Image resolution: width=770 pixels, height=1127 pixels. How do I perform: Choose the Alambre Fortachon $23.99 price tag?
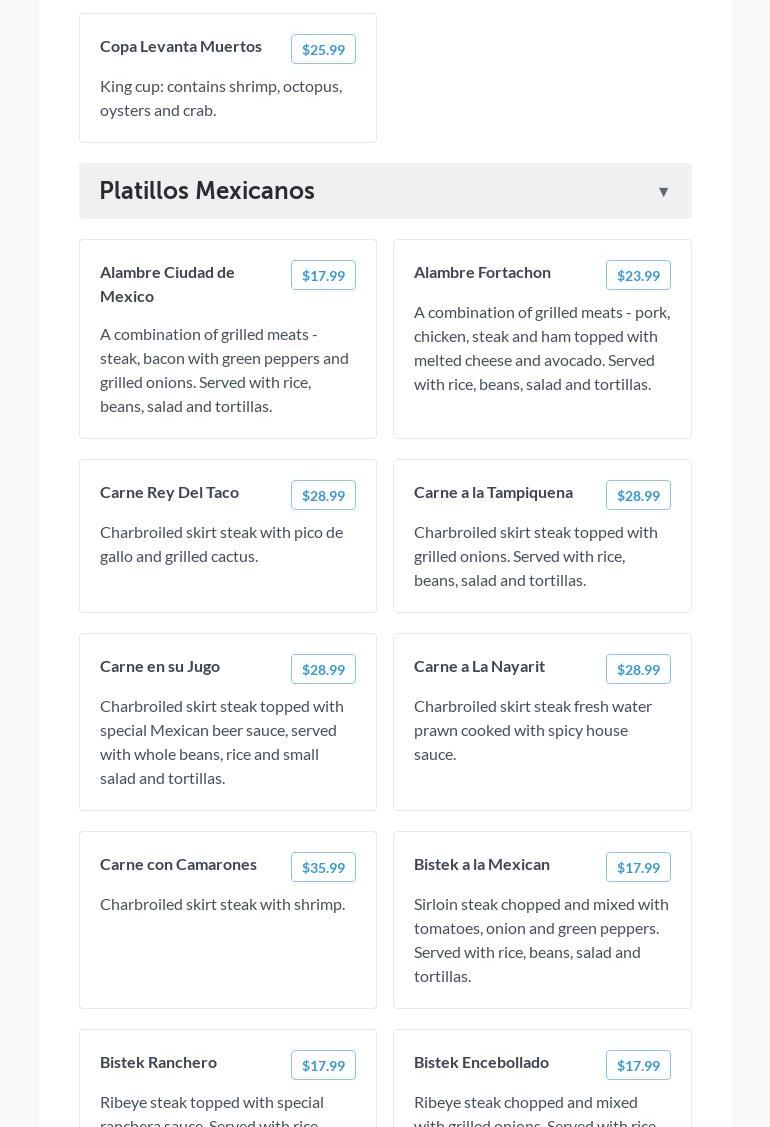pos(638,275)
